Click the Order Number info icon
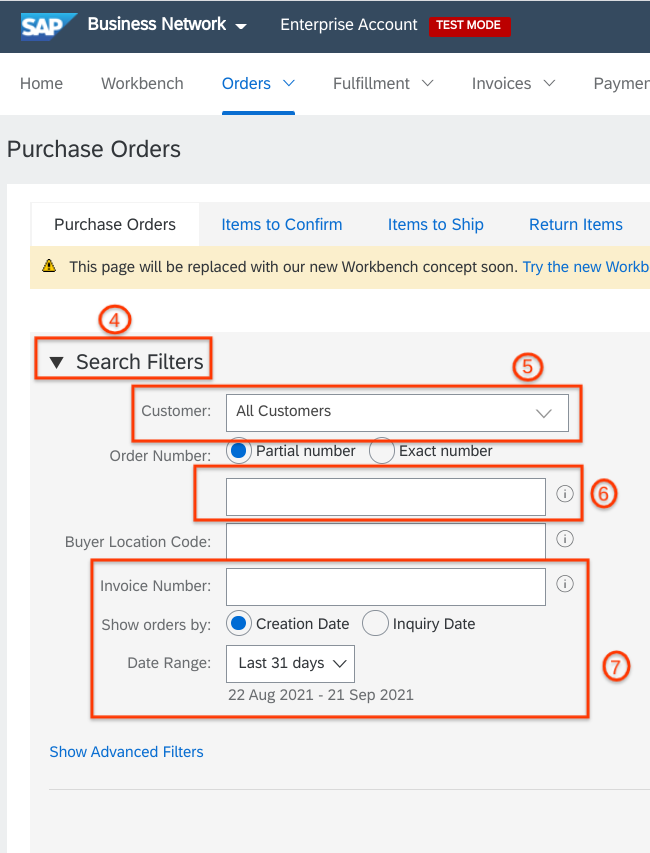The width and height of the screenshot is (650, 853). [x=565, y=493]
